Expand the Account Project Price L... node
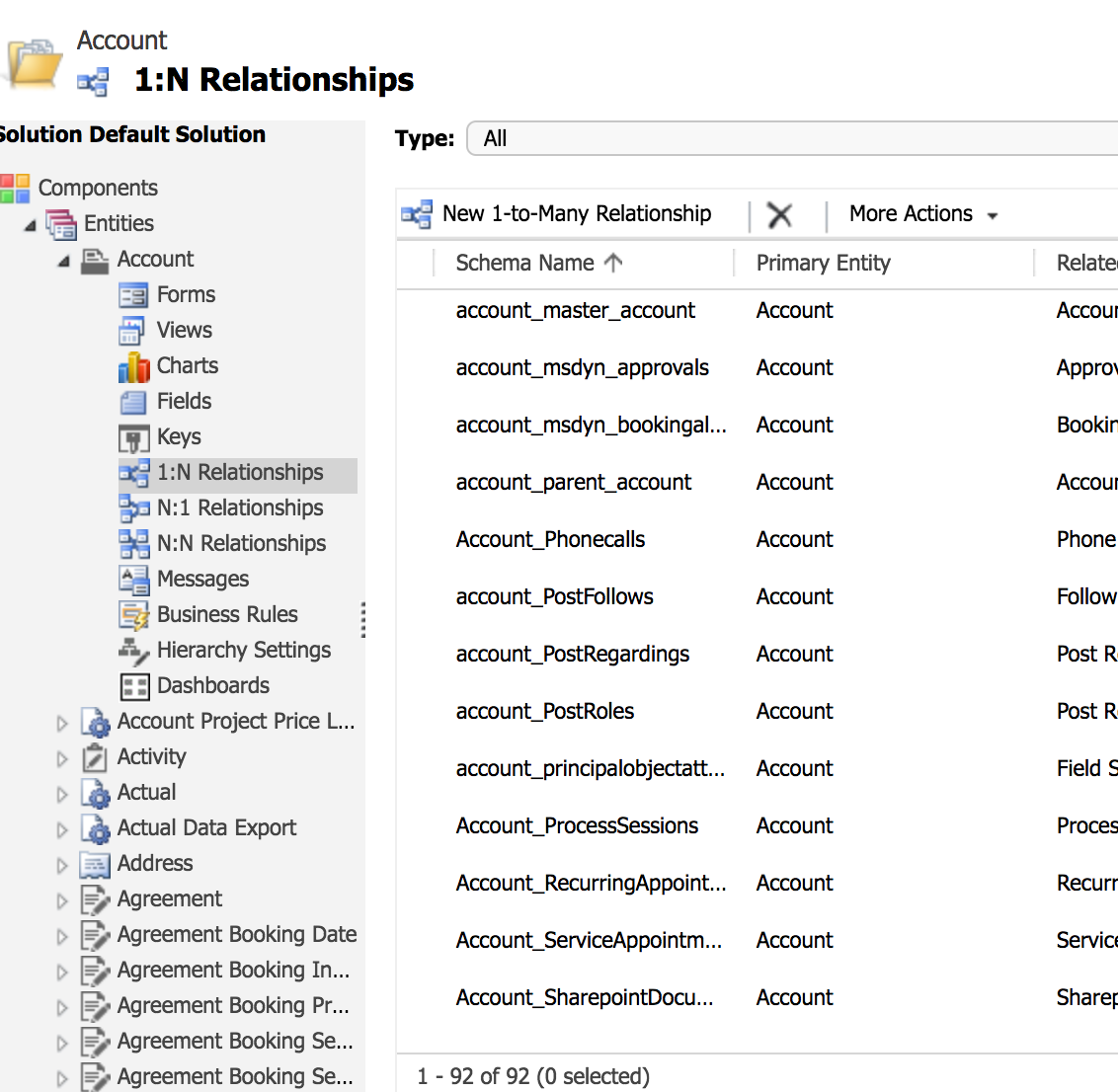The image size is (1118, 1092). (62, 724)
